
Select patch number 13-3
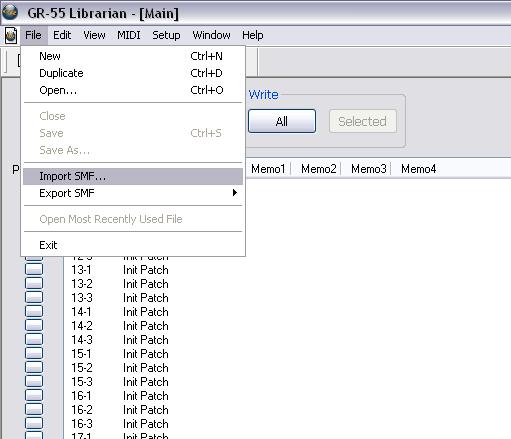click(82, 298)
